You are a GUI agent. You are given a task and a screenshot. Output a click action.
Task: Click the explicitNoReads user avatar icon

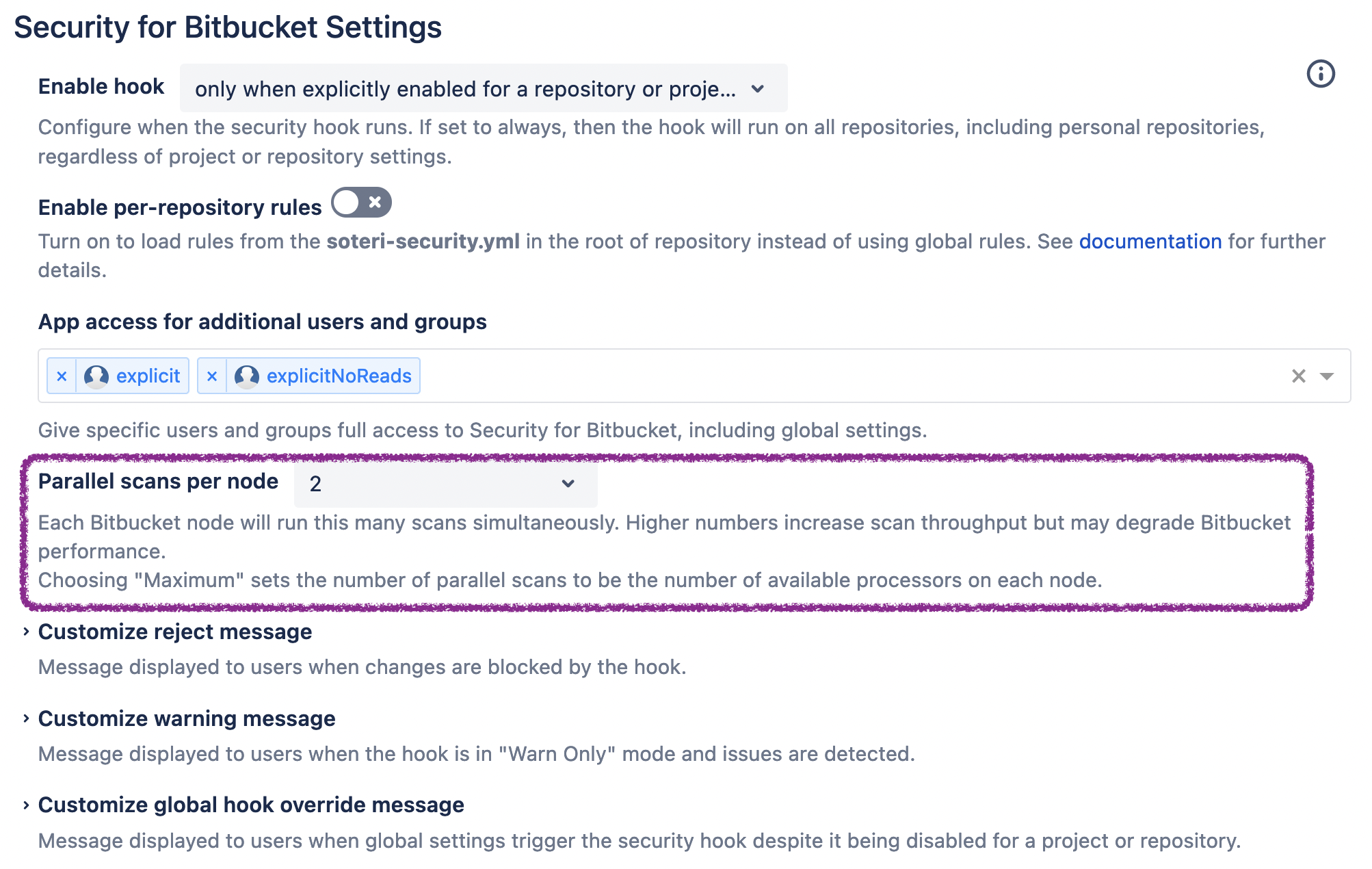point(247,376)
